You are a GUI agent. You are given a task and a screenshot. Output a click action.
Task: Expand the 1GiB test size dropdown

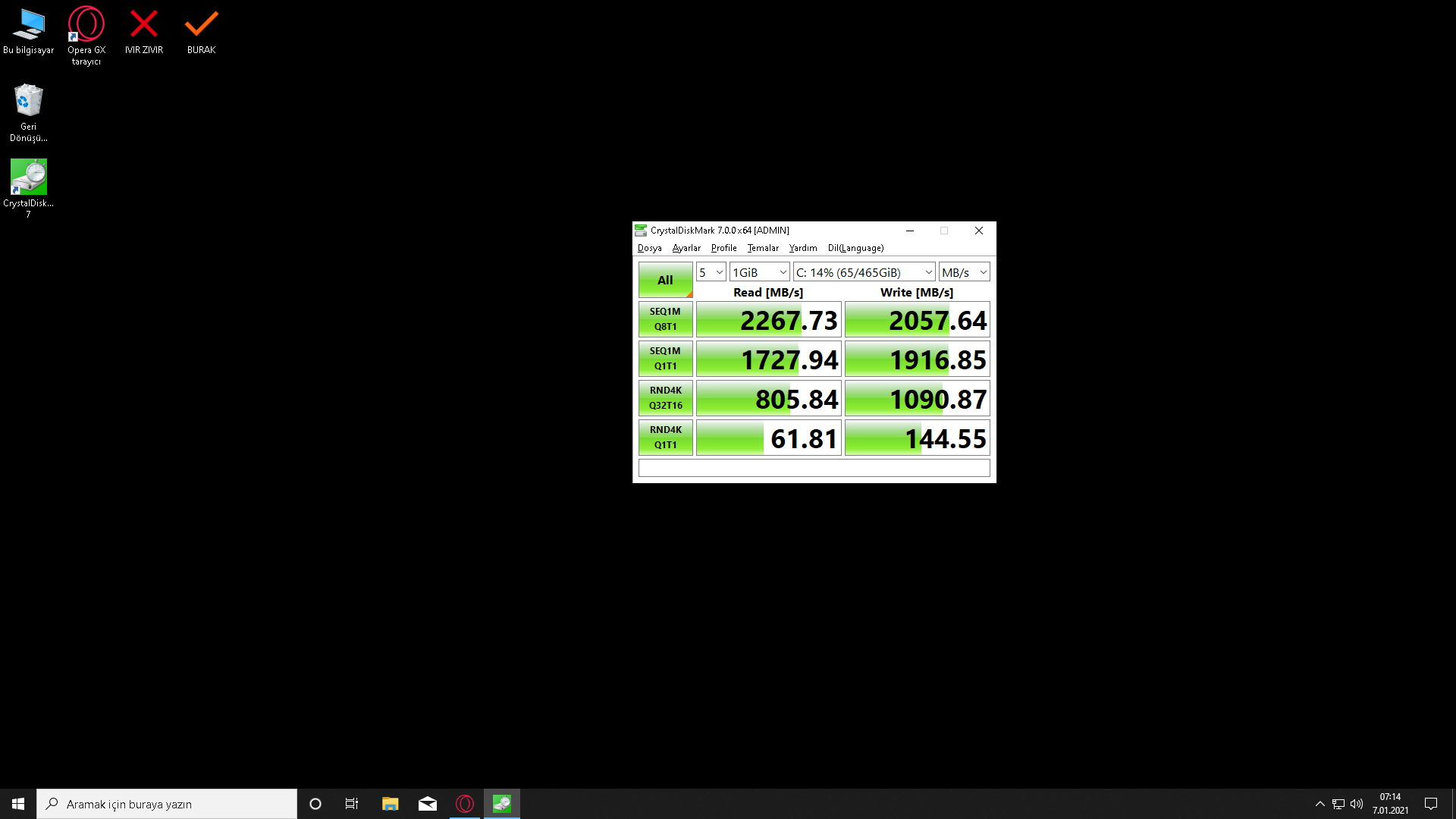click(x=759, y=272)
